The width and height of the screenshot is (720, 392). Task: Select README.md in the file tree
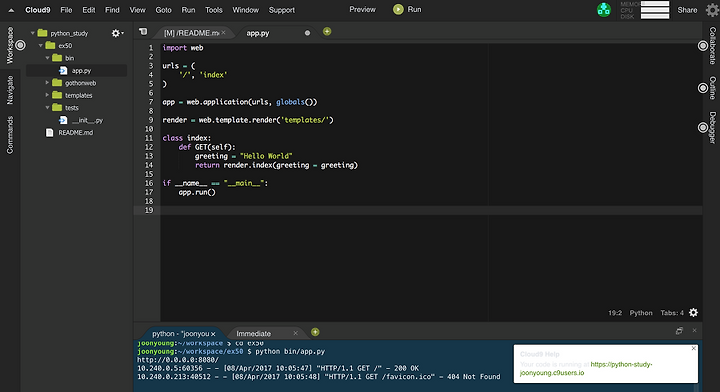[76, 132]
